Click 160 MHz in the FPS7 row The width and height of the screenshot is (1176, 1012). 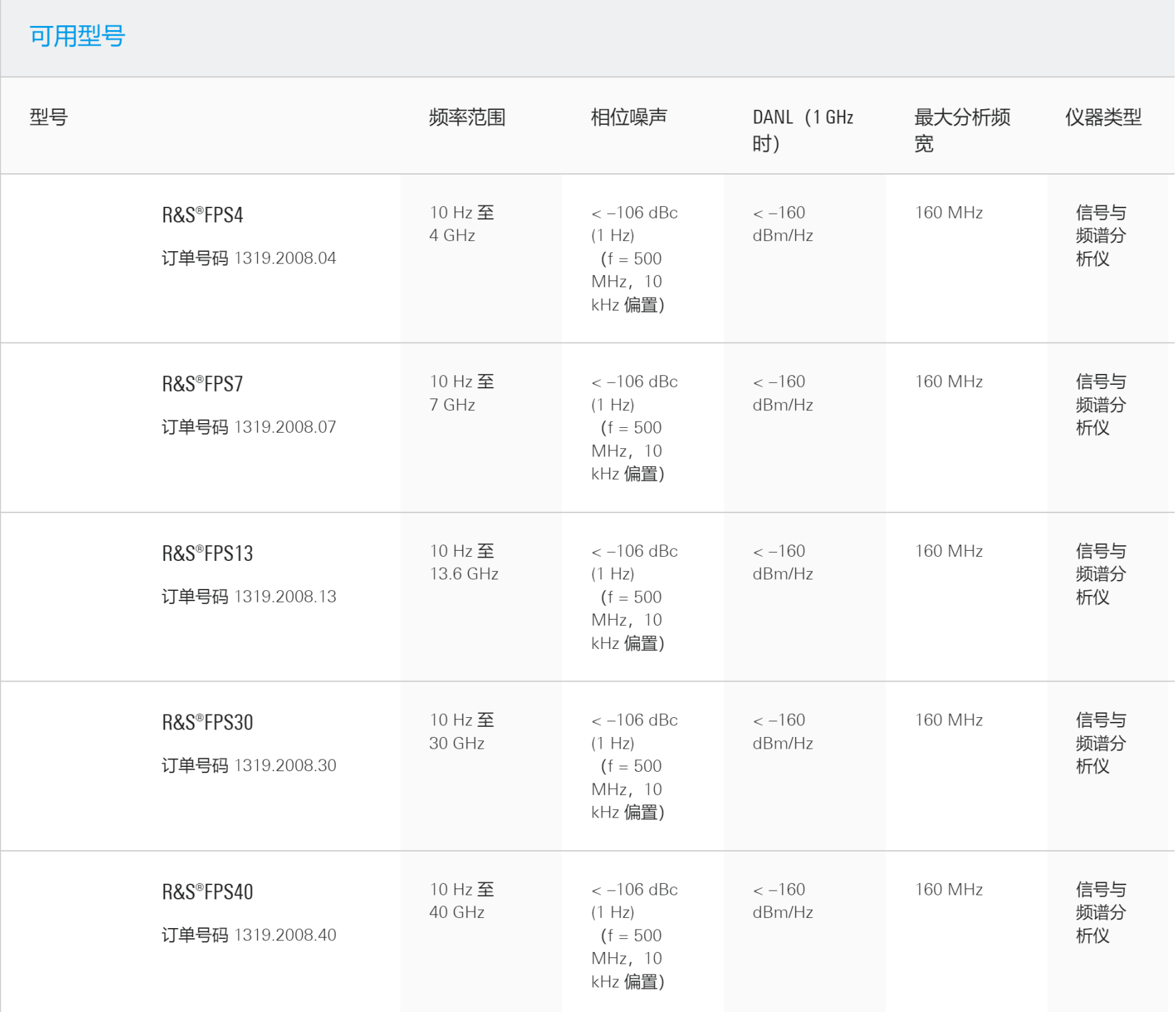[949, 382]
